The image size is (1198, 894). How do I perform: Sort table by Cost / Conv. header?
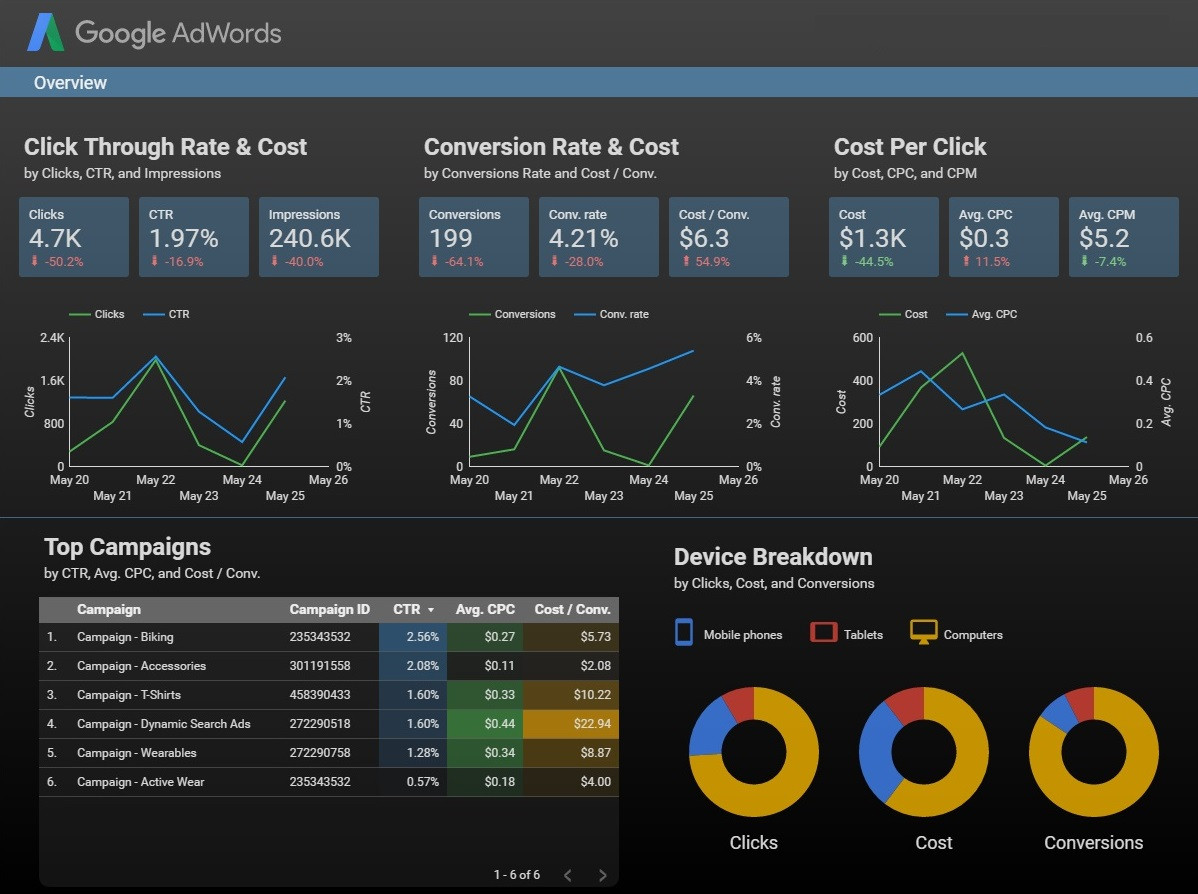pos(572,609)
